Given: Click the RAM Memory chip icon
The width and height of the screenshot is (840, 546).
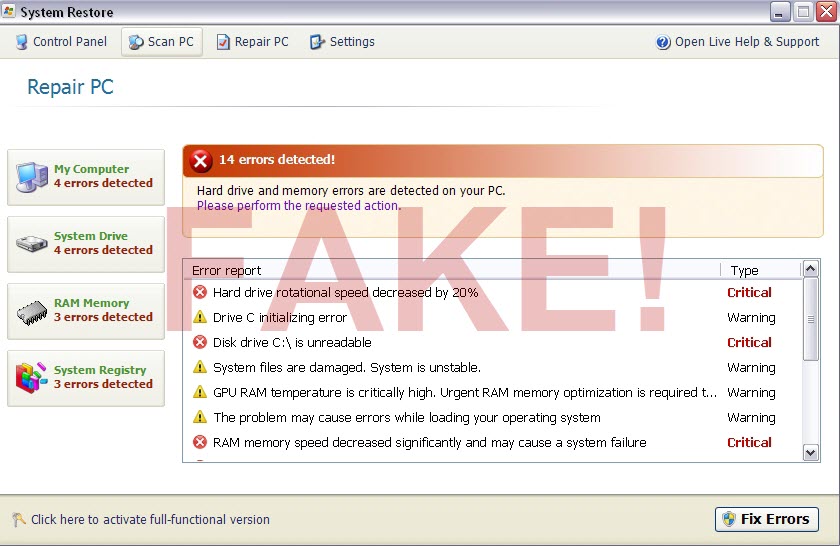Looking at the screenshot, I should [32, 313].
